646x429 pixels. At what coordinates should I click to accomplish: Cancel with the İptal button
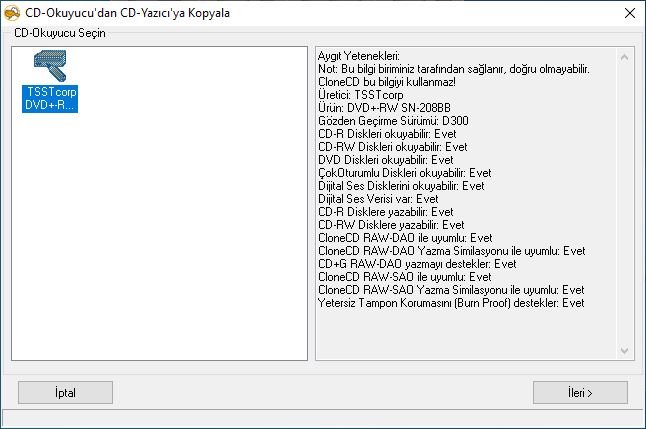pos(65,392)
